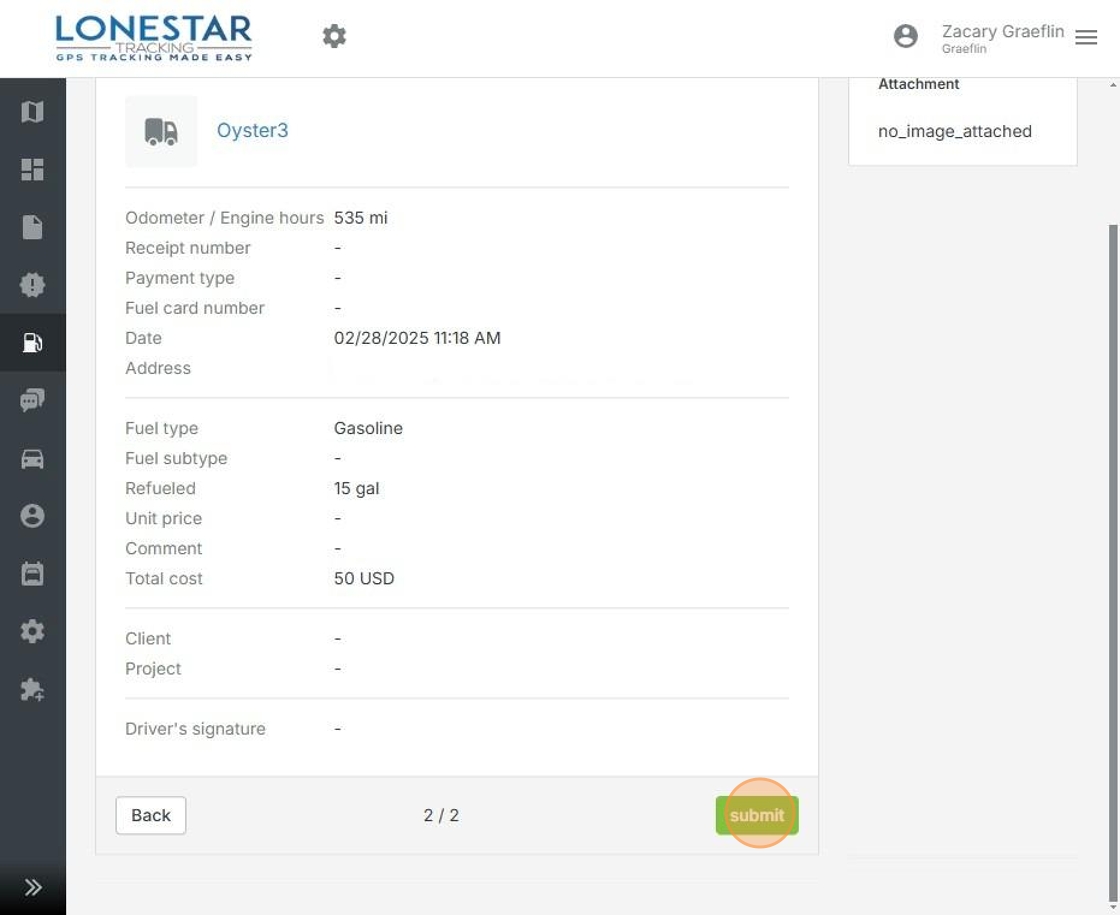Open the vehicles car icon in the sidebar

click(x=32, y=459)
